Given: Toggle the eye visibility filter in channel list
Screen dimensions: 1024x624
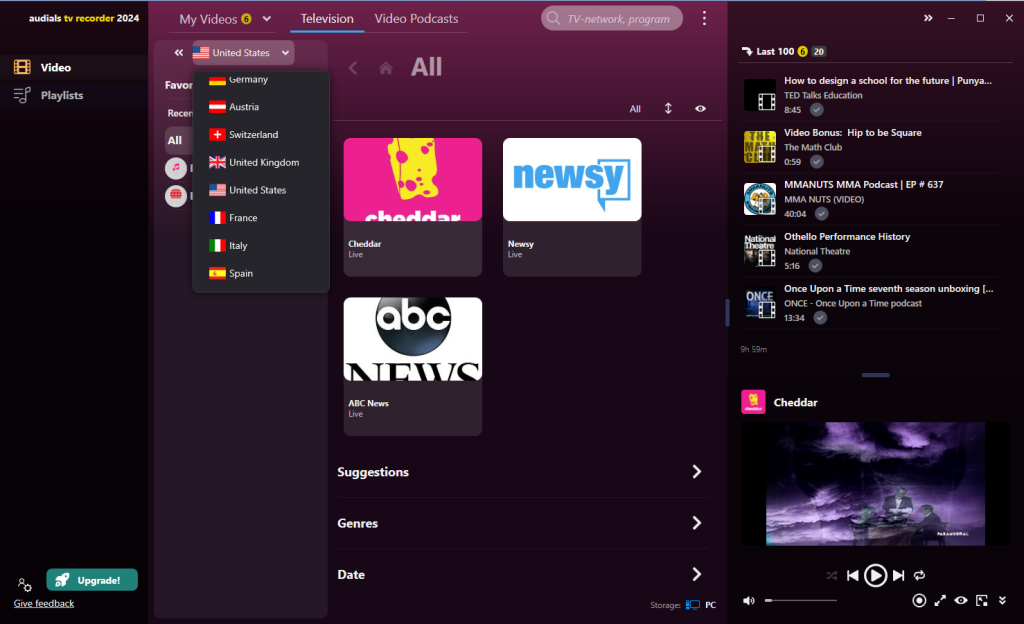Looking at the screenshot, I should (x=700, y=108).
